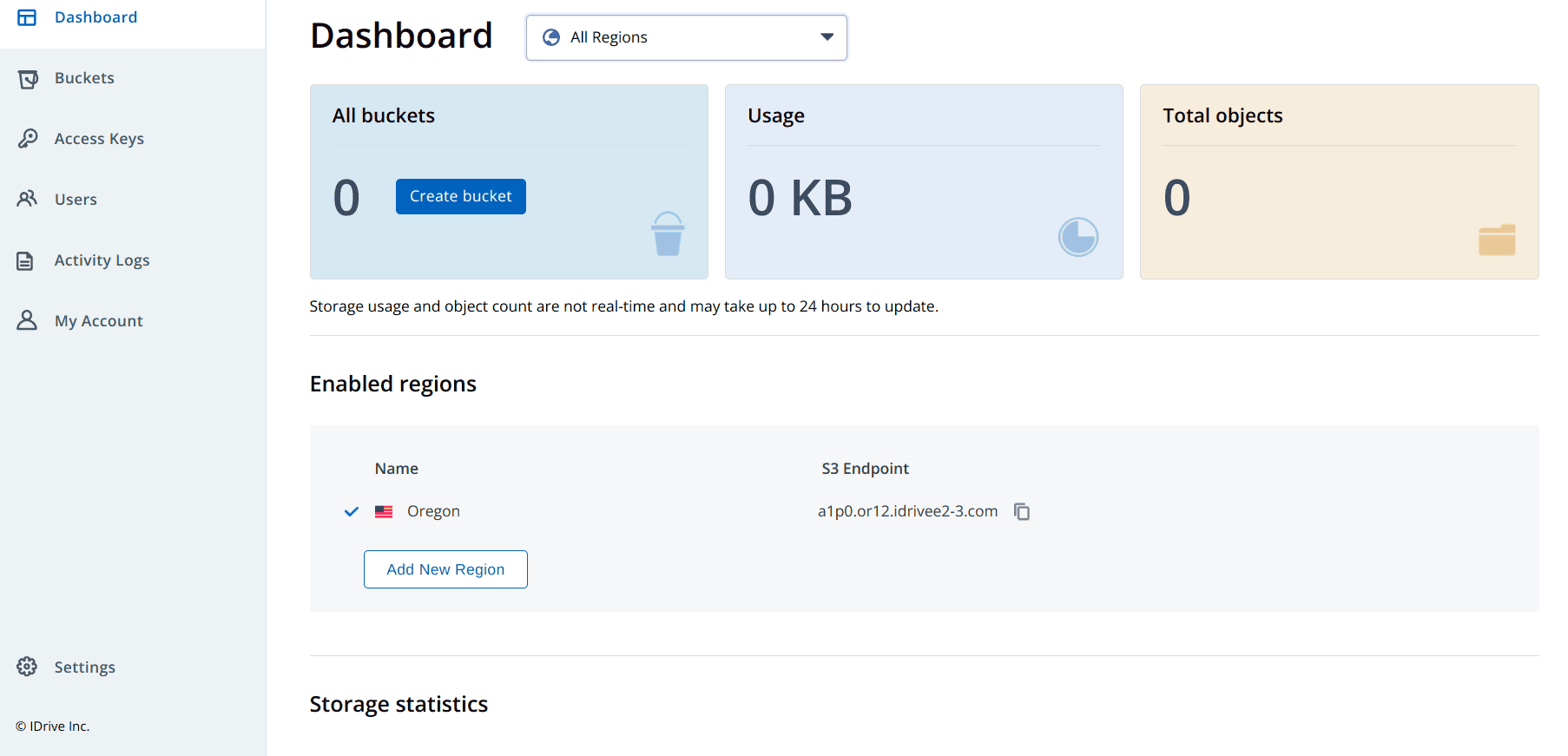
Task: Click the Name column header
Action: coord(397,469)
